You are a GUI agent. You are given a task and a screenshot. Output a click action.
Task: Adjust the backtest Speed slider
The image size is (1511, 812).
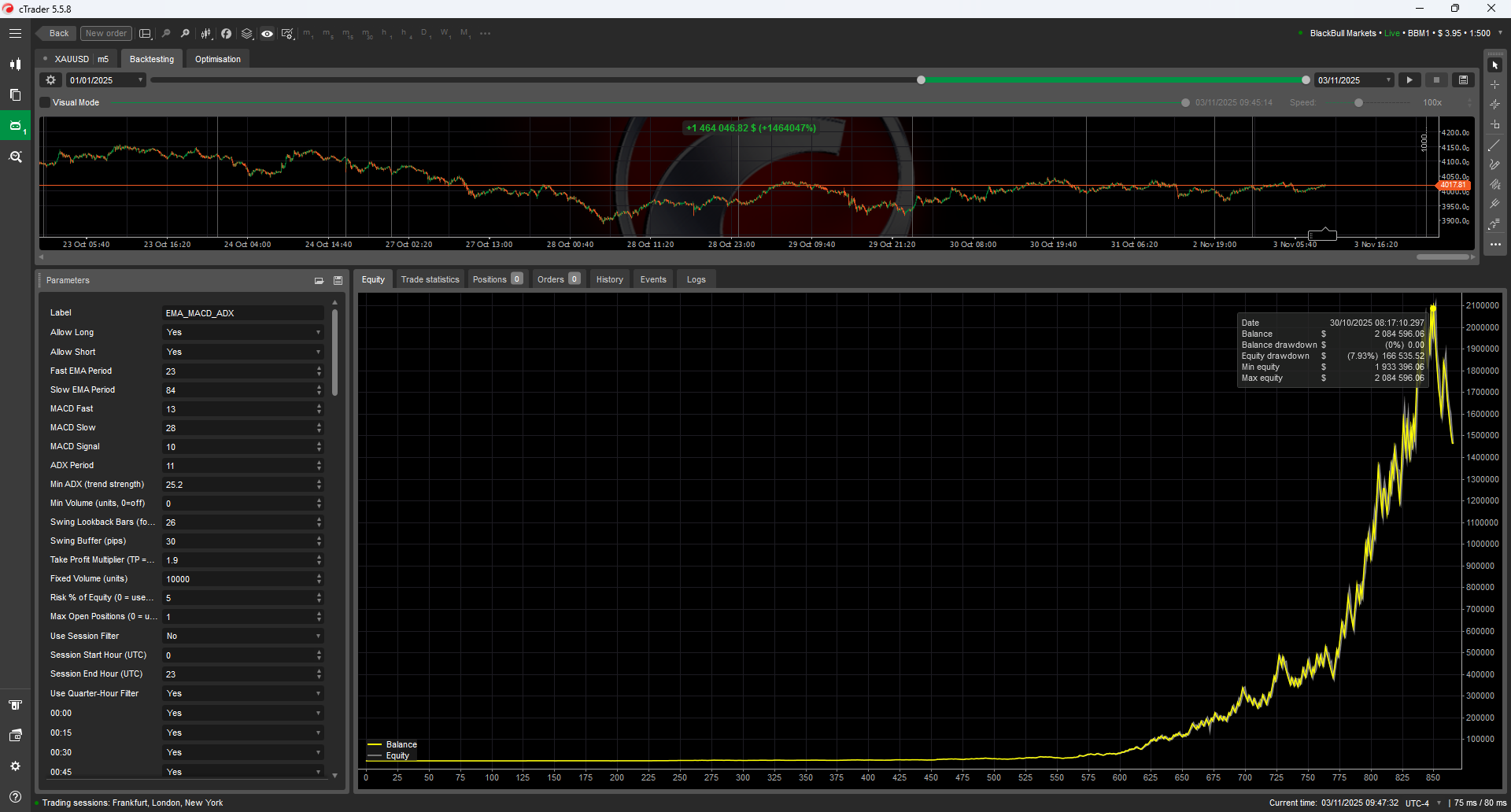[x=1358, y=102]
